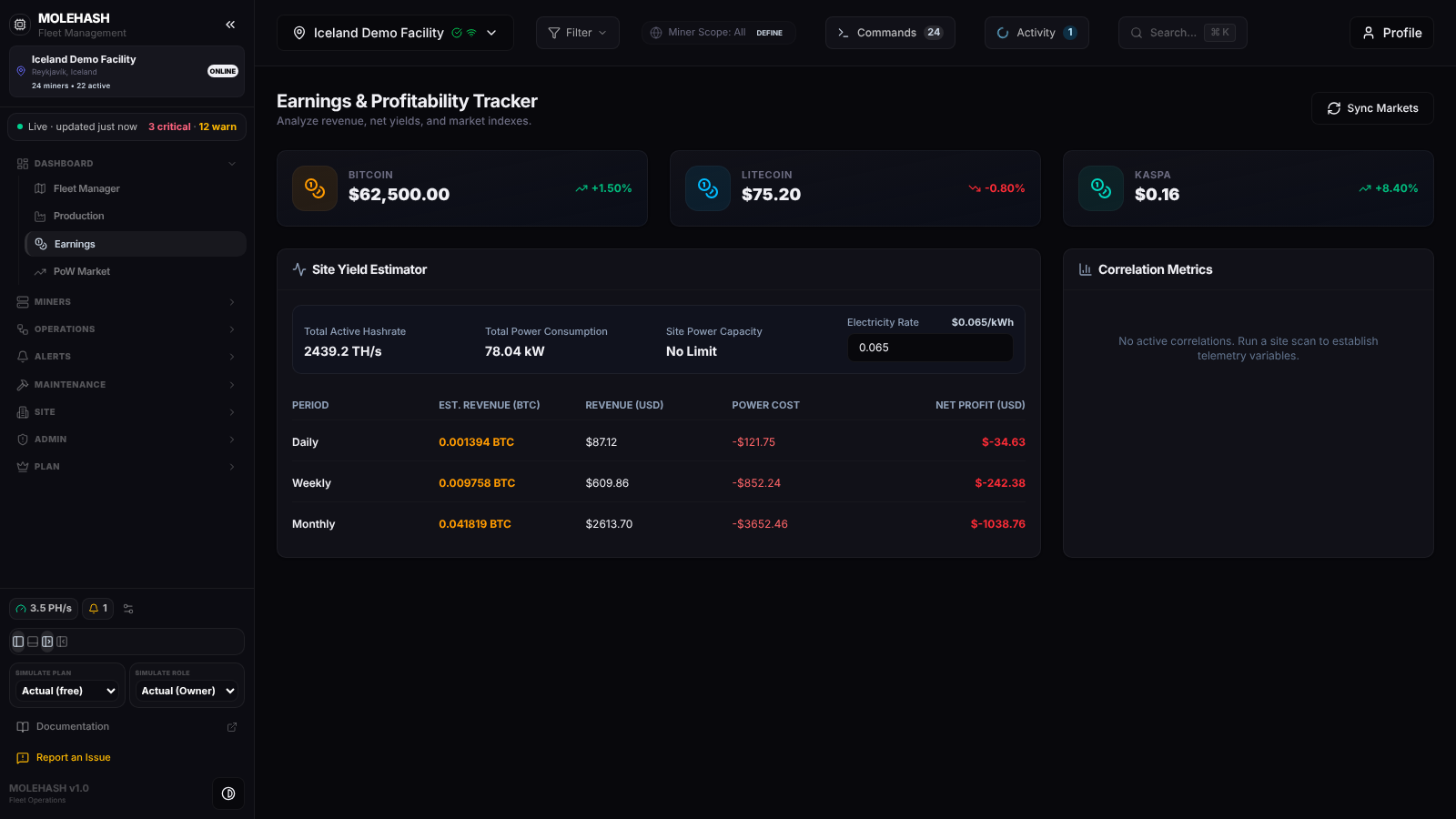Screen dimensions: 1456x819
Task: Click the Electricity Rate input field
Action: pyautogui.click(x=930, y=348)
